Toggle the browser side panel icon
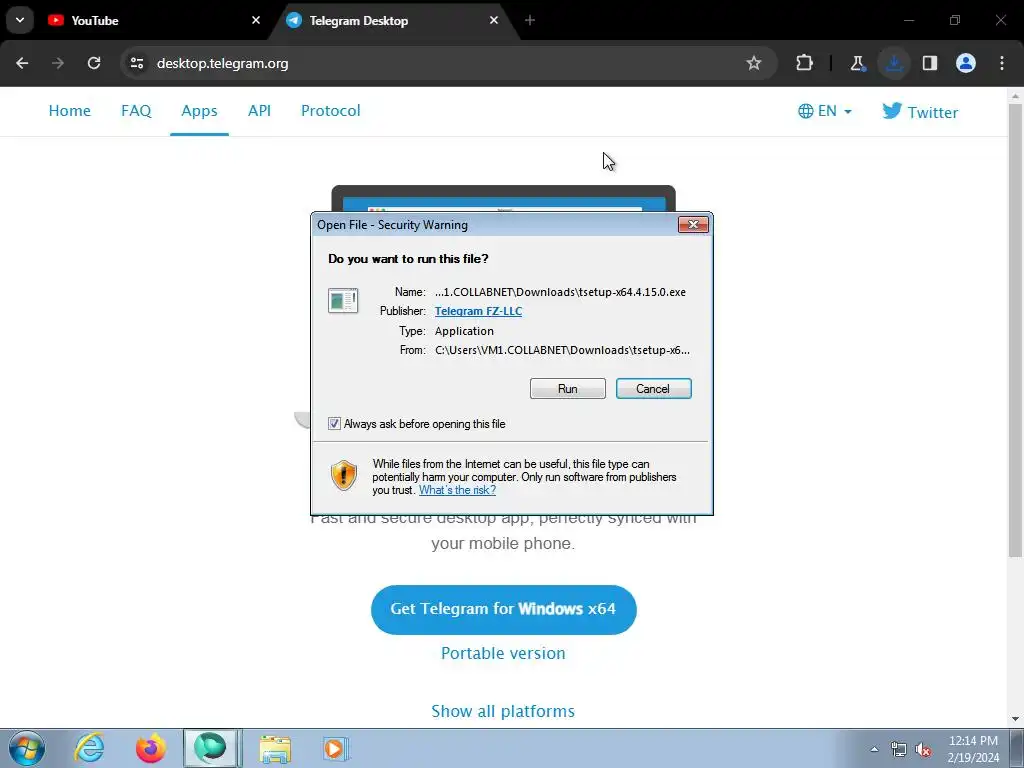Image resolution: width=1024 pixels, height=768 pixels. 930,63
